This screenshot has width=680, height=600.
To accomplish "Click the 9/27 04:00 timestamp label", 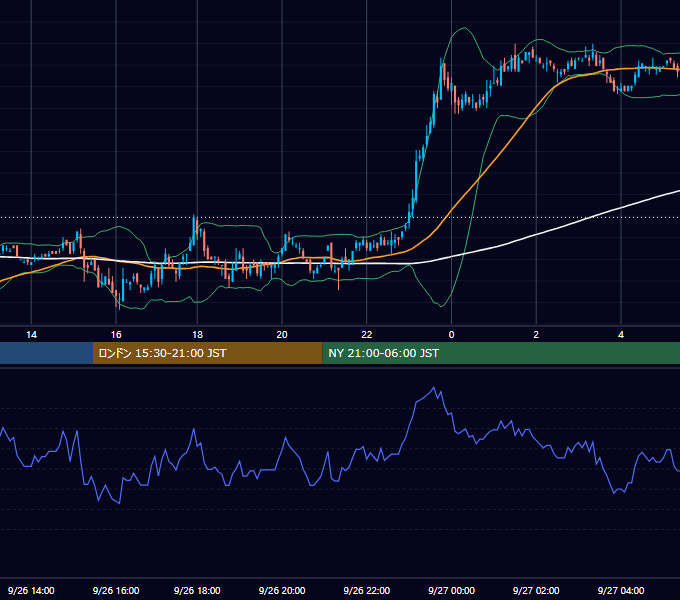I will coord(621,590).
